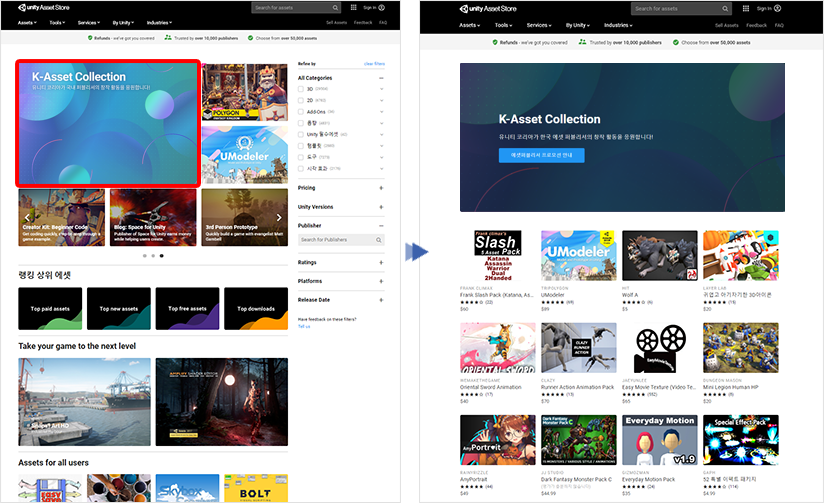Check the Unity essentials category checkbox
This screenshot has width=824, height=503.
(301, 134)
